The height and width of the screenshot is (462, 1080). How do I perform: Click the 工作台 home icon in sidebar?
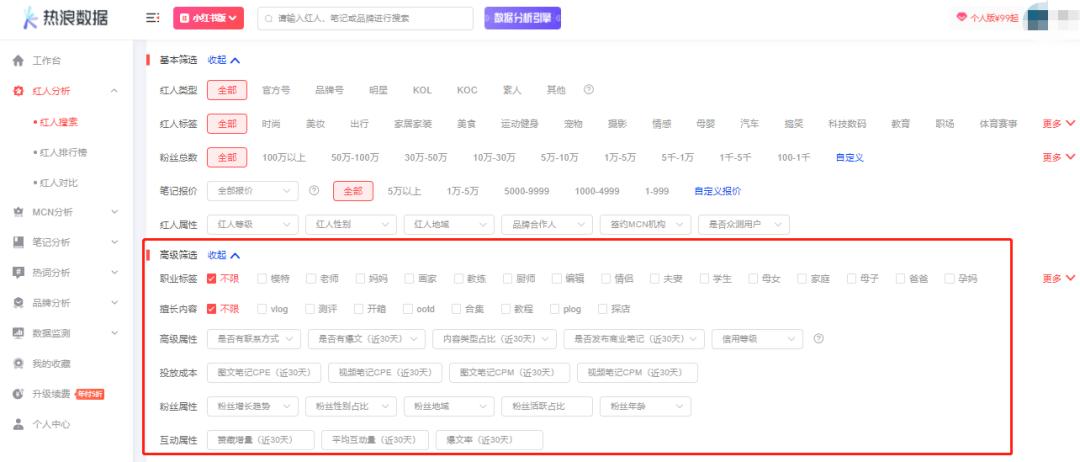pyautogui.click(x=18, y=61)
